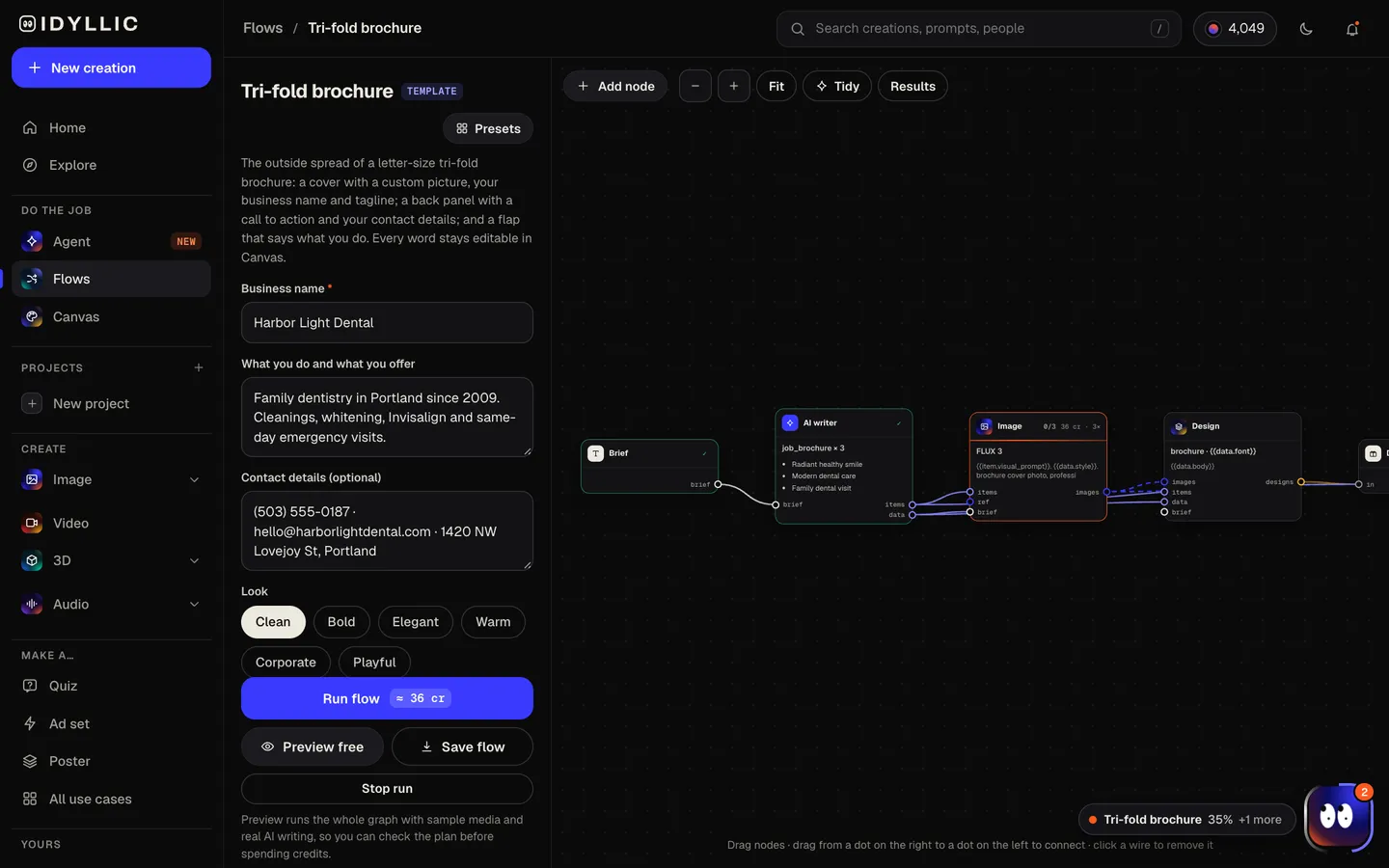Expand the Audio create submenu
The width and height of the screenshot is (1389, 868).
(194, 604)
